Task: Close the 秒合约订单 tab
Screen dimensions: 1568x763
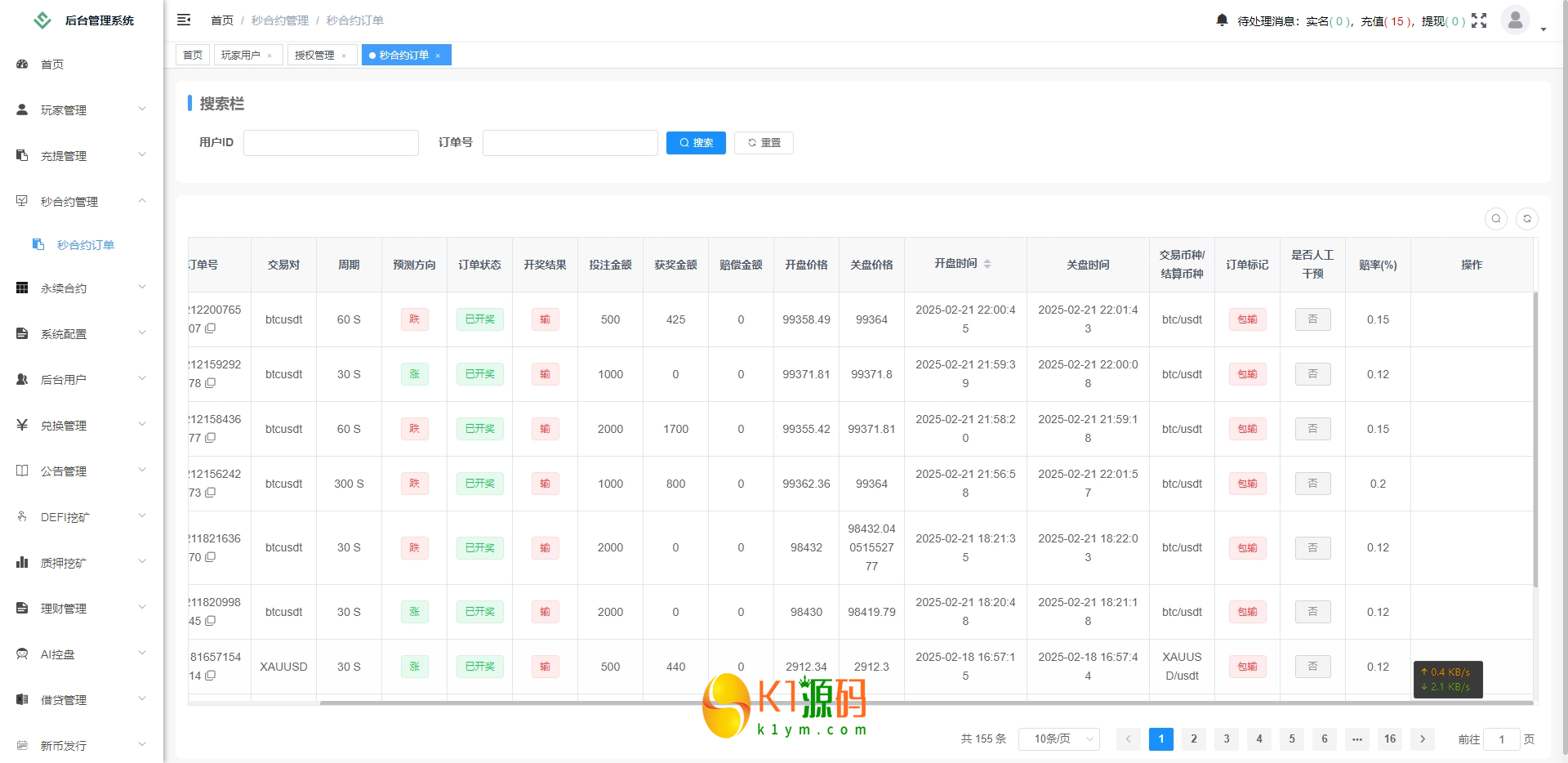Action: (x=439, y=56)
